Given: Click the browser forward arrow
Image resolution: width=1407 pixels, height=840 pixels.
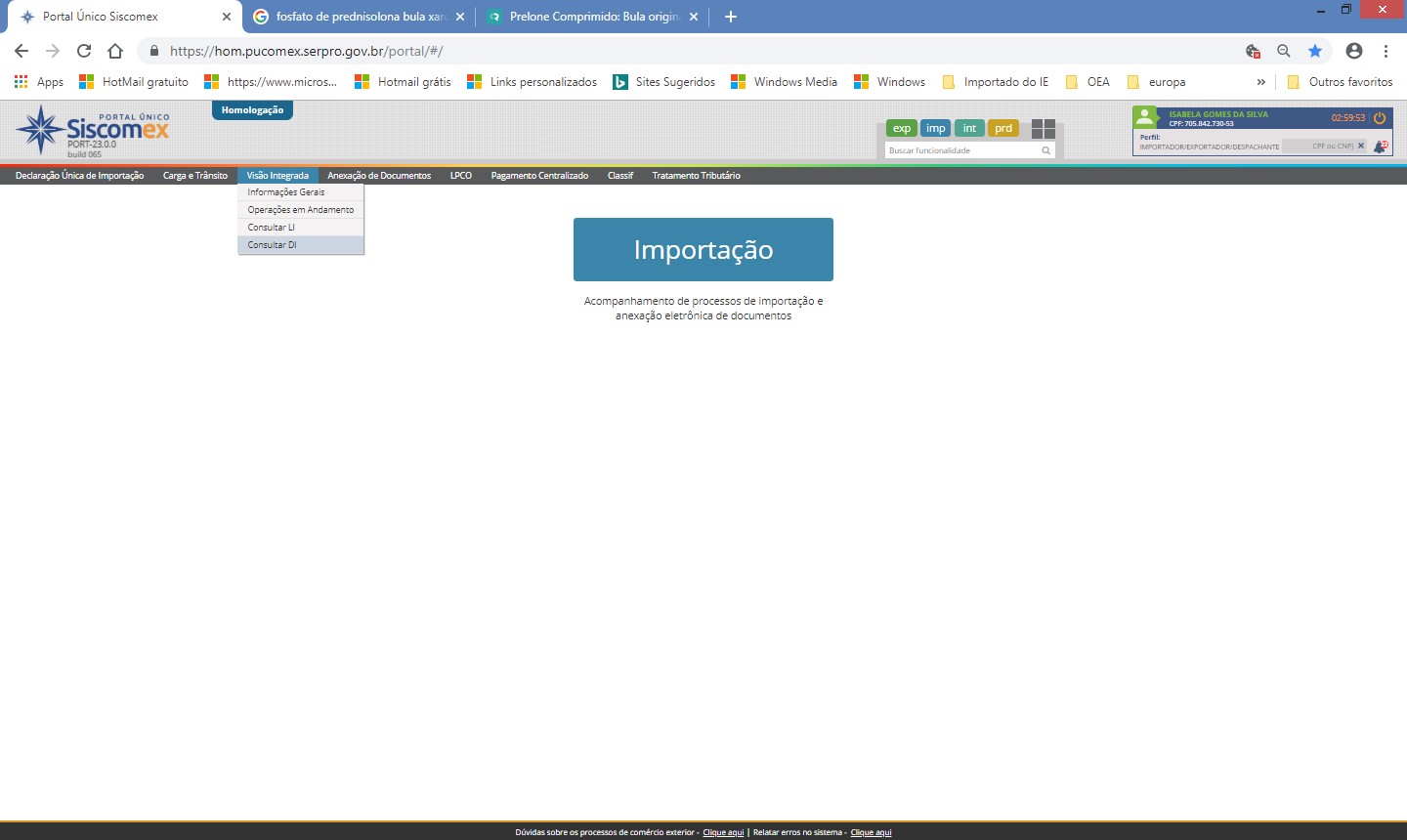Looking at the screenshot, I should coord(53,51).
